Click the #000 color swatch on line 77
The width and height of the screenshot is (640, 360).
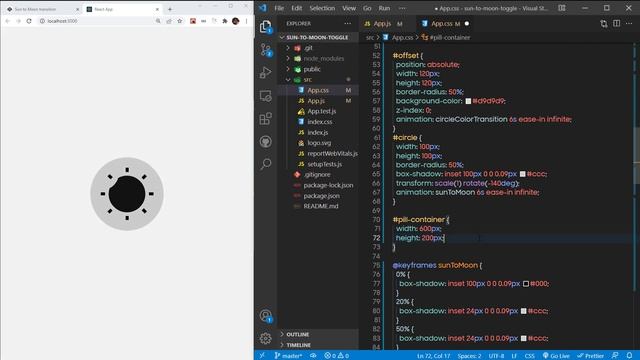tap(526, 283)
